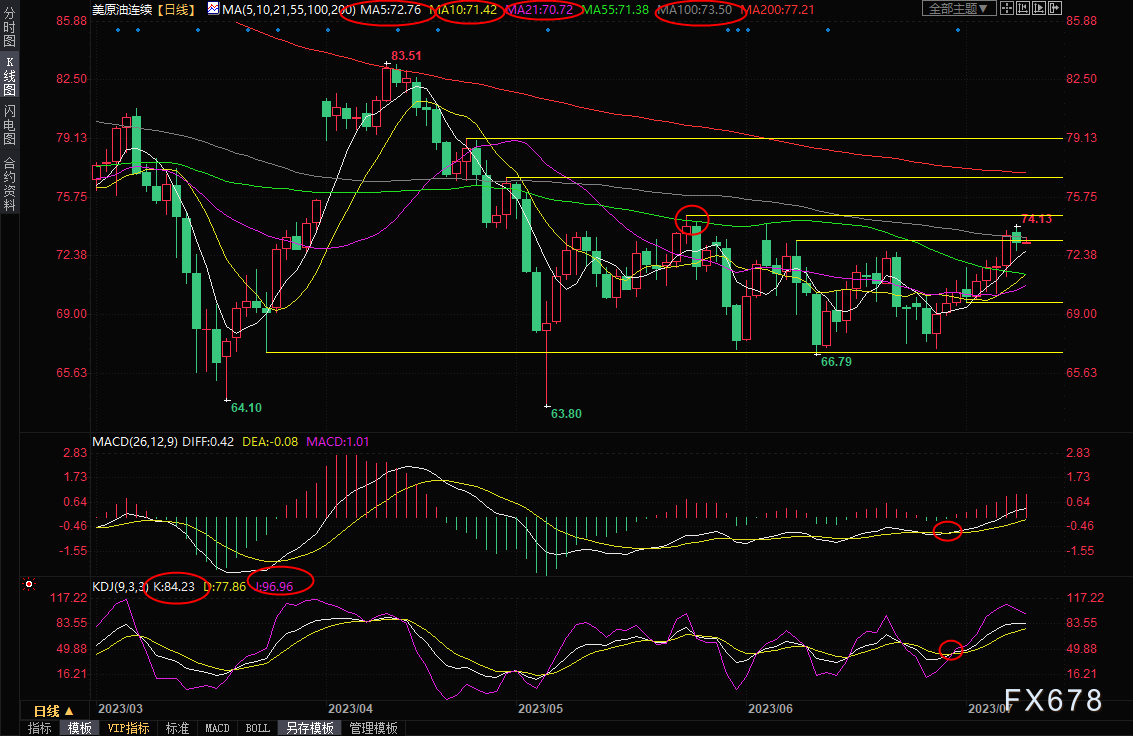Click the last blue event dot near 2023/07
This screenshot has height=736, width=1133.
tap(958, 30)
